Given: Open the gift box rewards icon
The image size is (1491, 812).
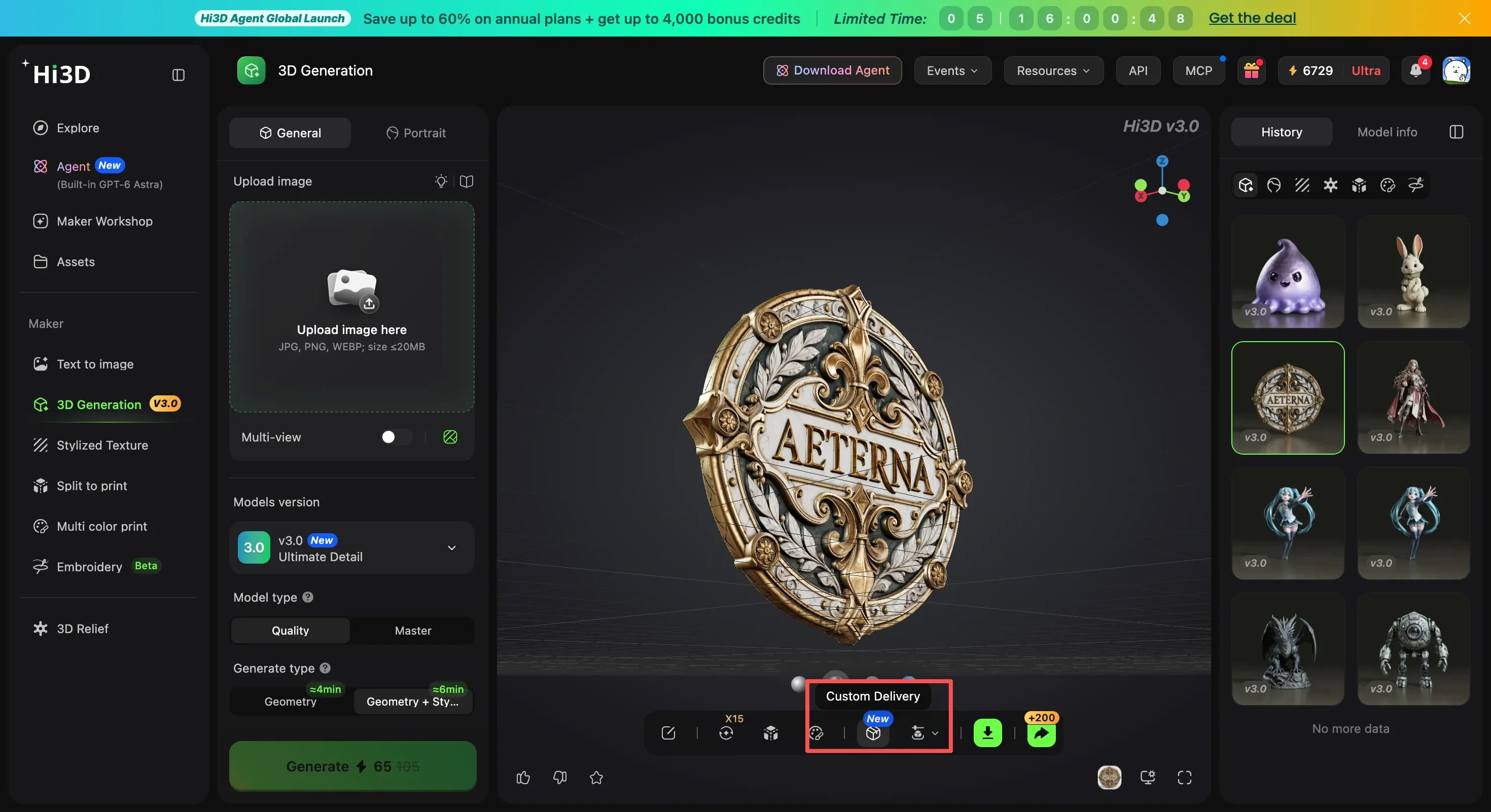Looking at the screenshot, I should coord(1252,70).
